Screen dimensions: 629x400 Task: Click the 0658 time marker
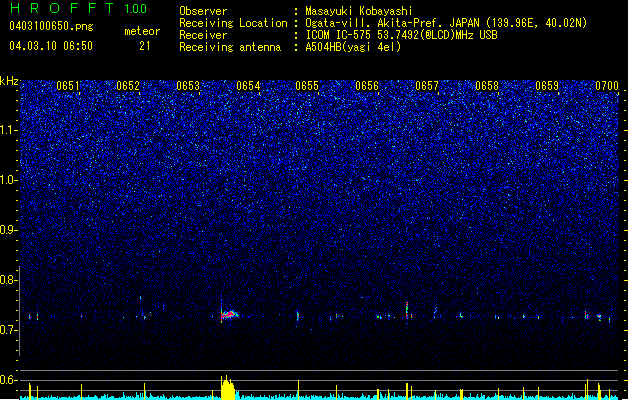pyautogui.click(x=487, y=86)
